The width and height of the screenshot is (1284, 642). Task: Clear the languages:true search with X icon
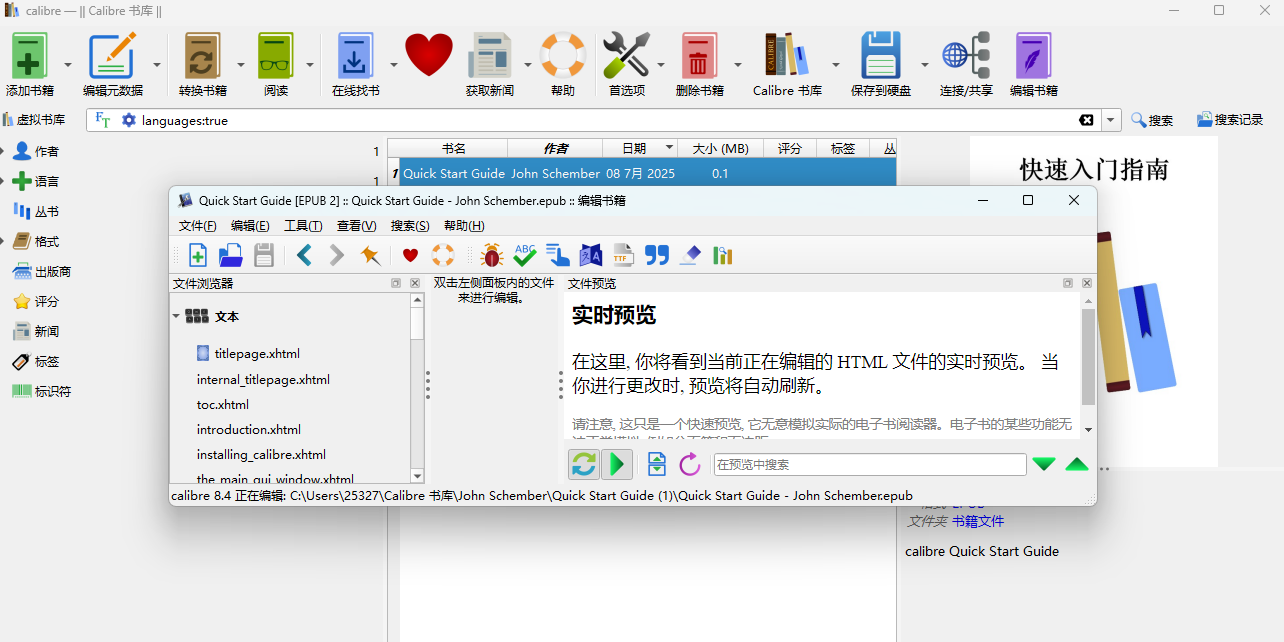(1086, 120)
